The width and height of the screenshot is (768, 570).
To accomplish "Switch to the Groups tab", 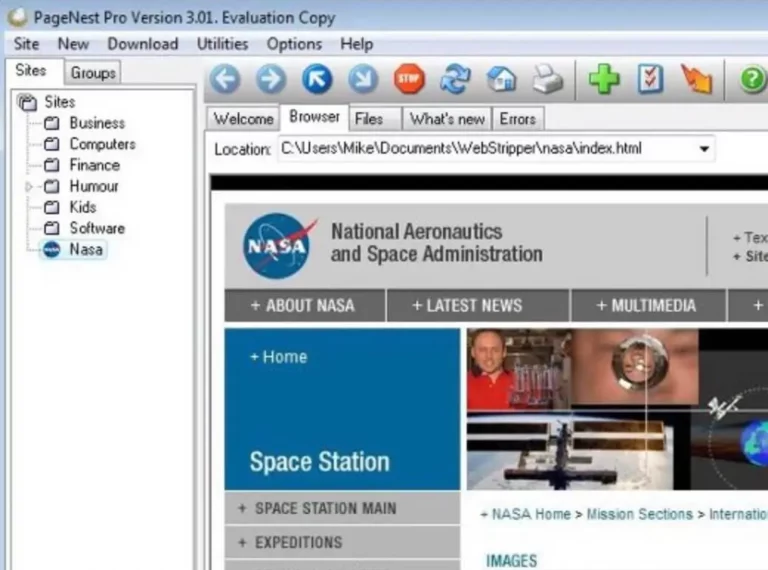I will coord(93,72).
